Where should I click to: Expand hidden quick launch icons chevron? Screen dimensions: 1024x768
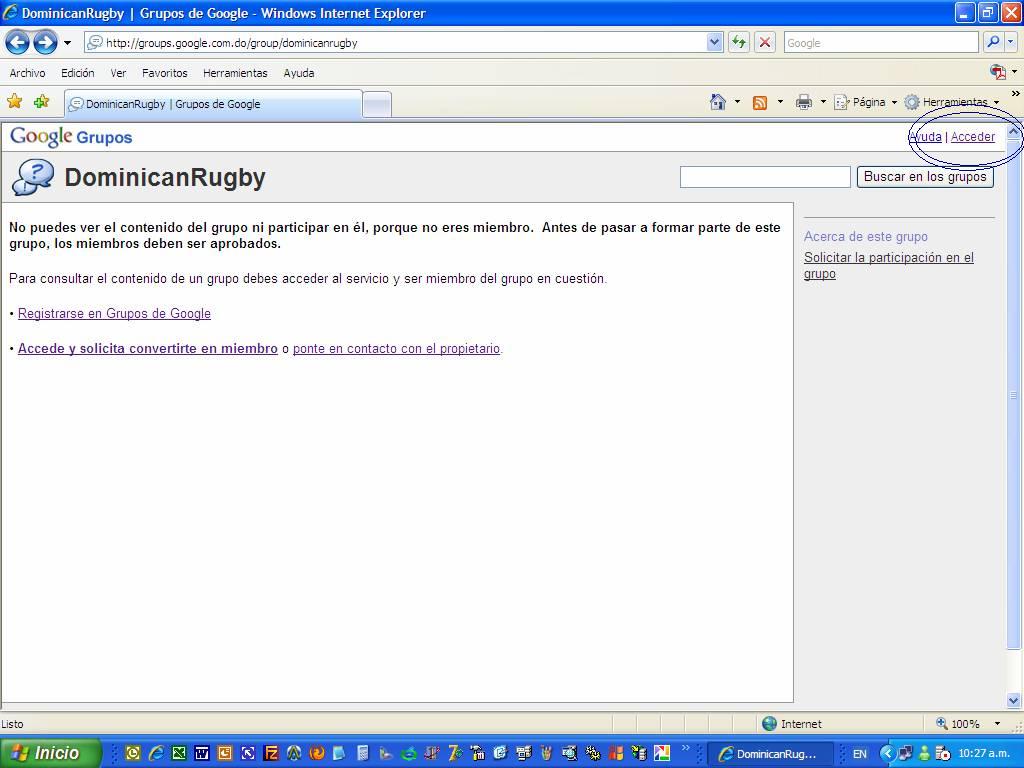(686, 748)
